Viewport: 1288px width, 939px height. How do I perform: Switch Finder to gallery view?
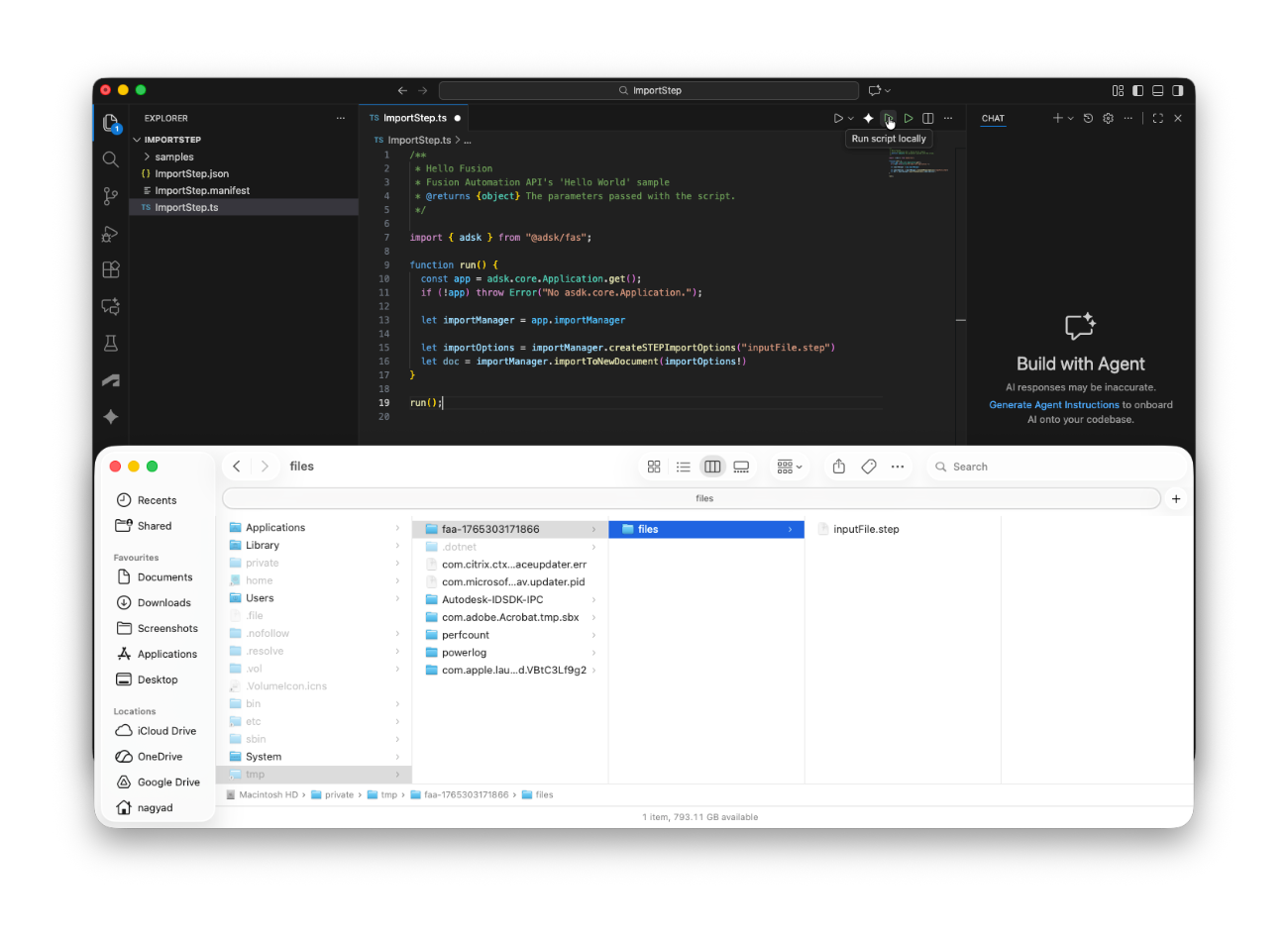point(741,466)
